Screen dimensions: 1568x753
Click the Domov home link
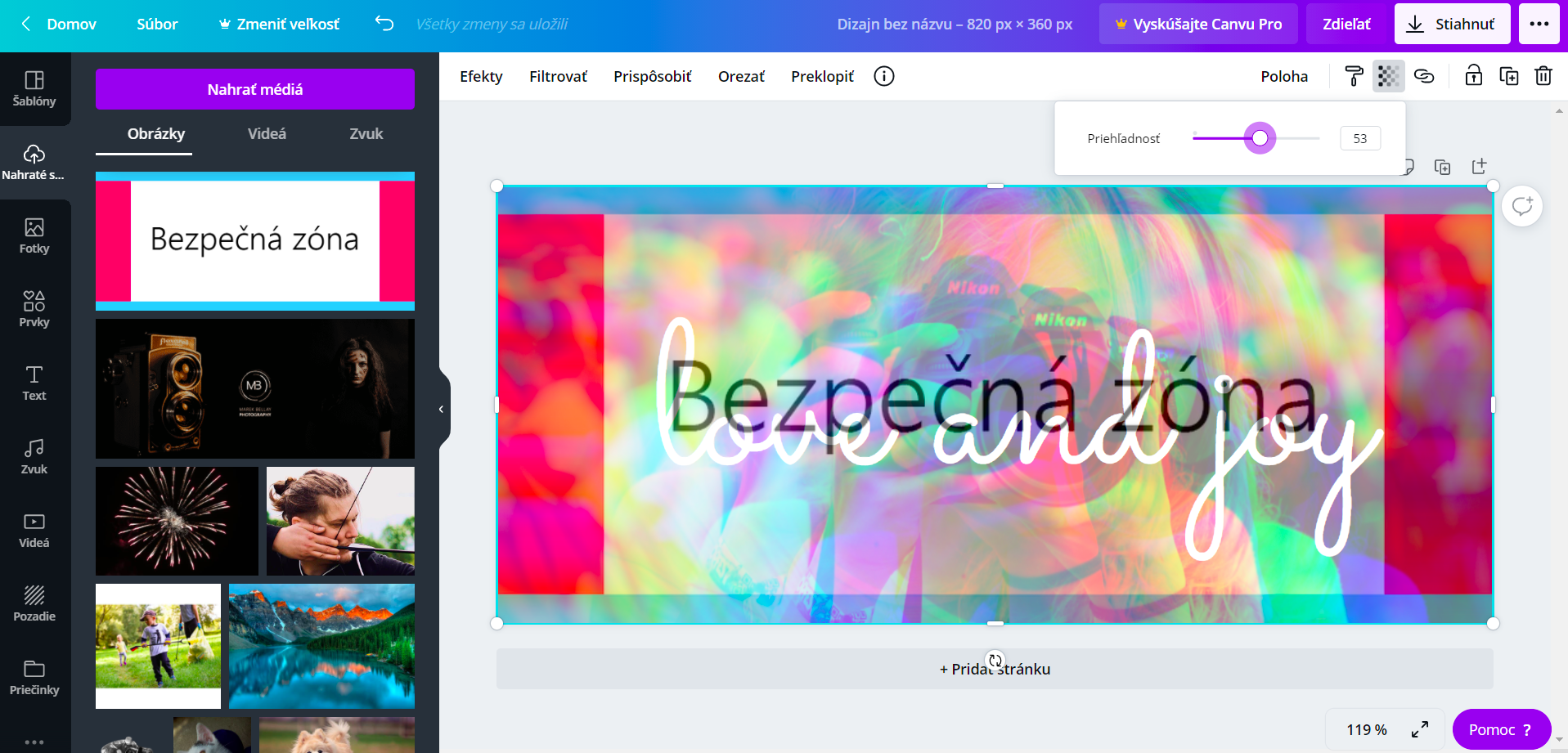click(71, 24)
